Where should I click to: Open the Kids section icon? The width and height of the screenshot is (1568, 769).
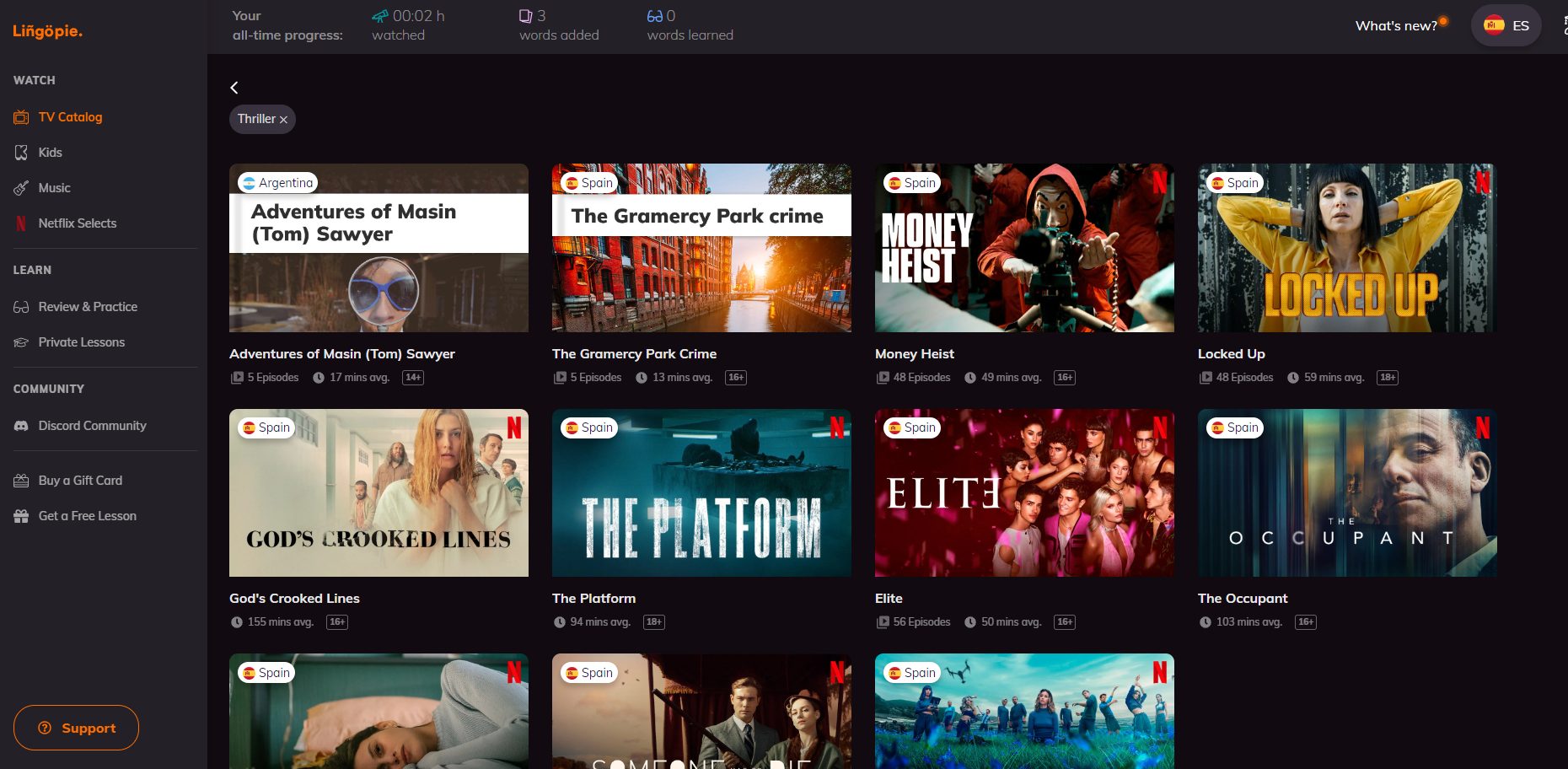coord(21,153)
